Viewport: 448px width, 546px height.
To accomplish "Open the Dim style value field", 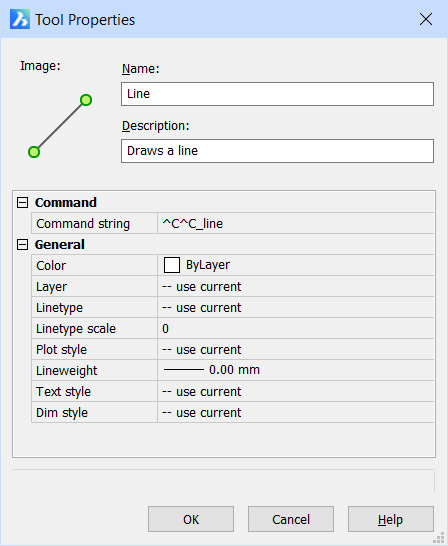I will 296,412.
